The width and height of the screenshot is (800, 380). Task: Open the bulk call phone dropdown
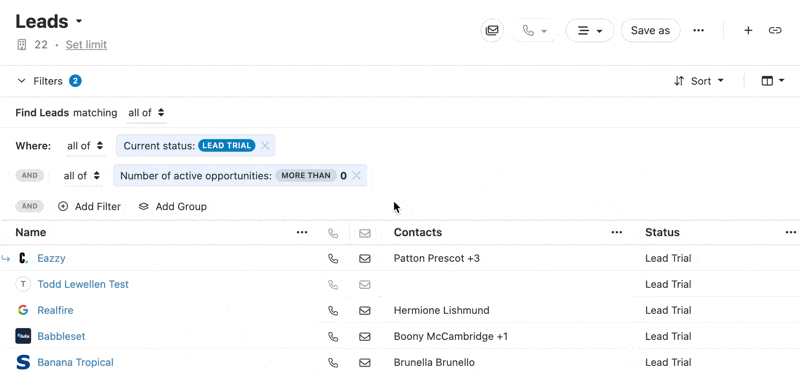coord(534,31)
